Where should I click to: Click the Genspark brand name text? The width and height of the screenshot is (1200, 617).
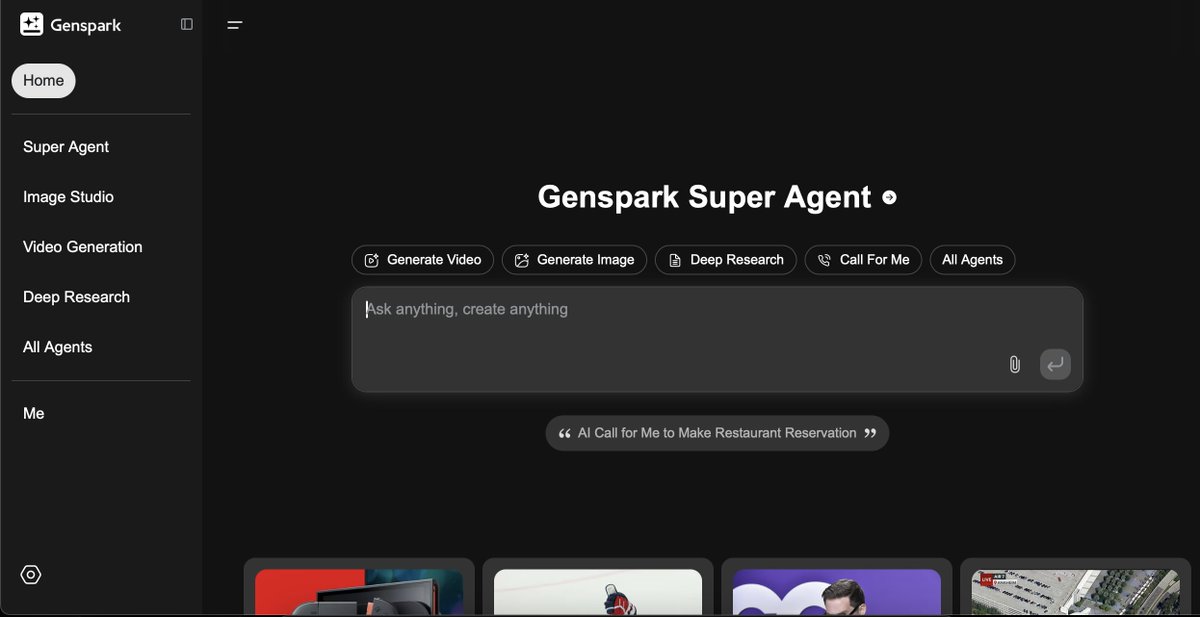pyautogui.click(x=86, y=26)
